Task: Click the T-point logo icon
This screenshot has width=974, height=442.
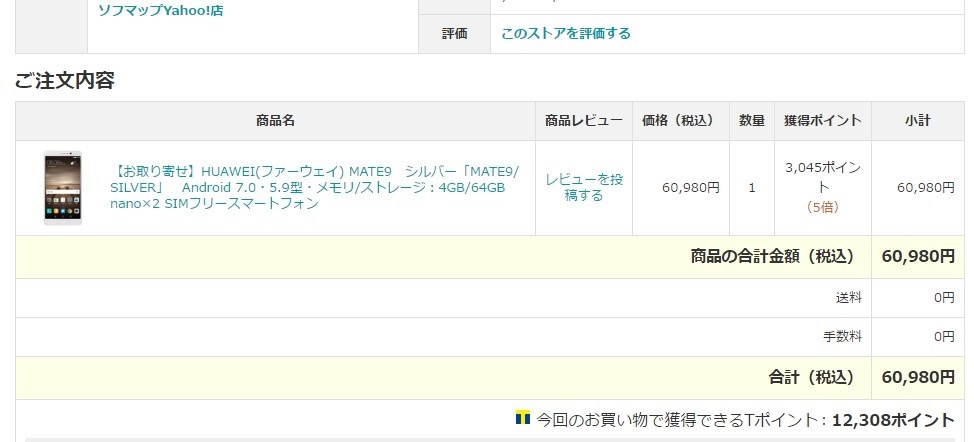Action: (523, 417)
